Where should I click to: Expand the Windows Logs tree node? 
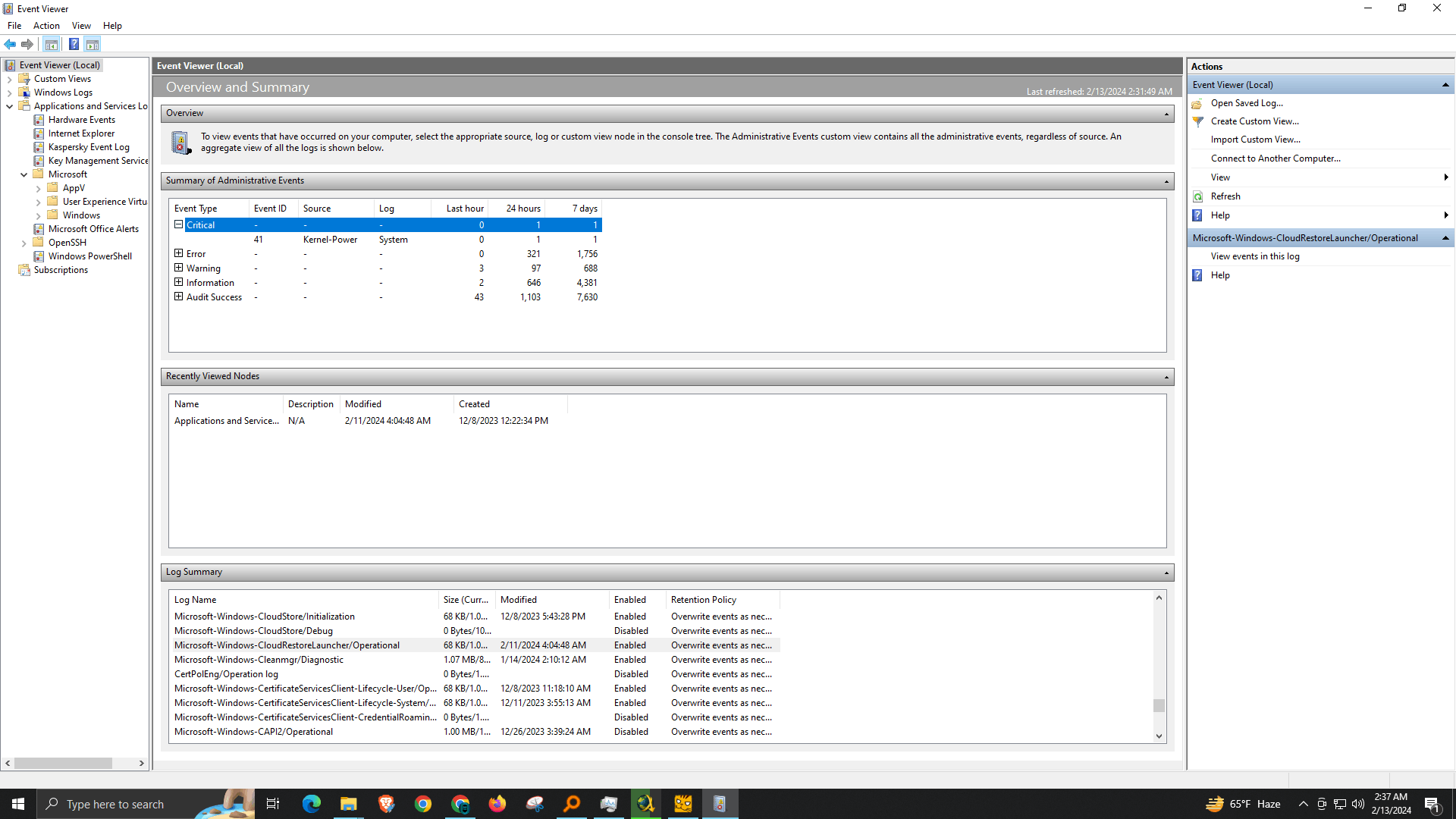[x=9, y=93]
